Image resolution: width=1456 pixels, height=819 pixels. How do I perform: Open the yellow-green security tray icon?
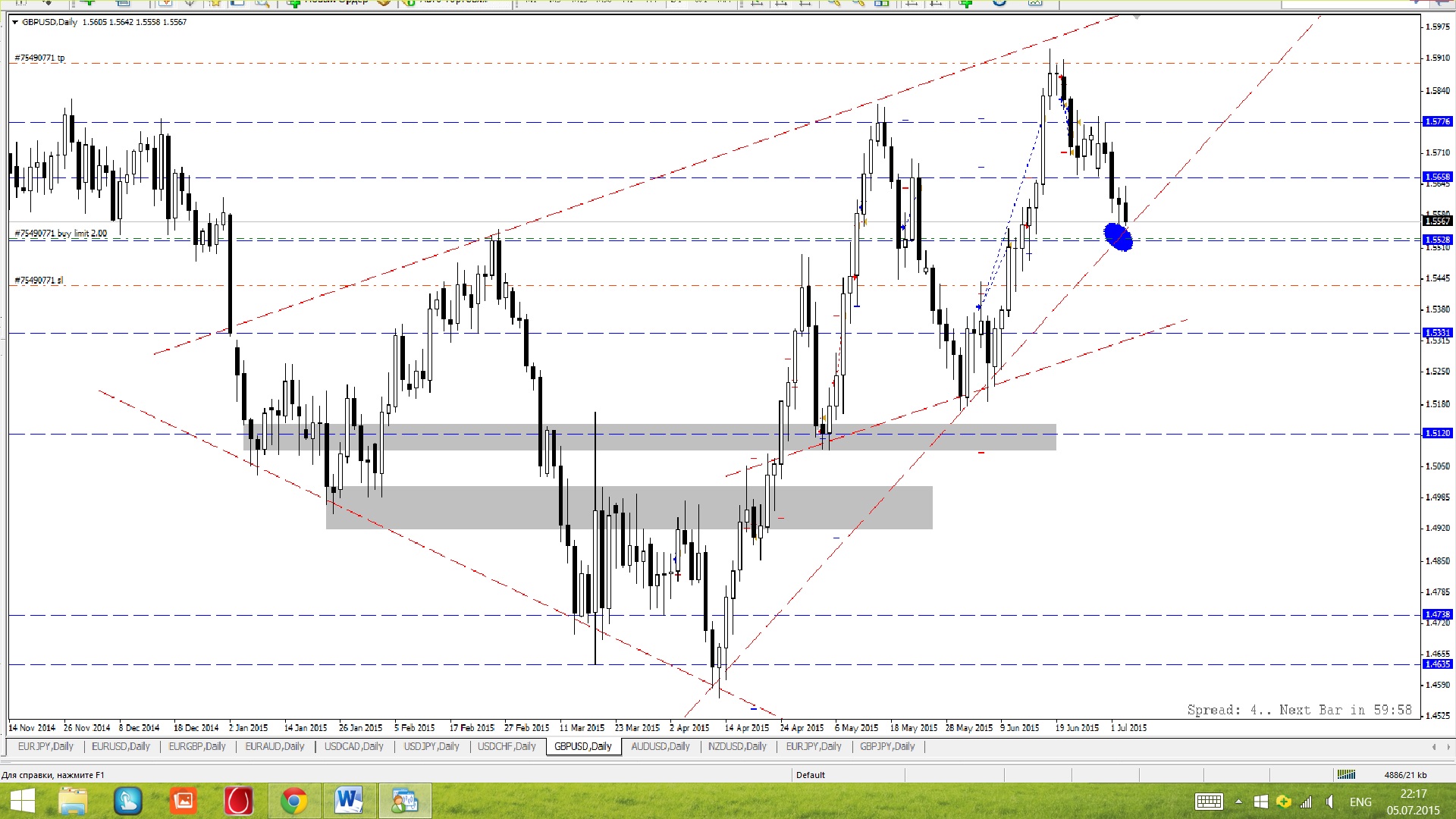(1283, 802)
